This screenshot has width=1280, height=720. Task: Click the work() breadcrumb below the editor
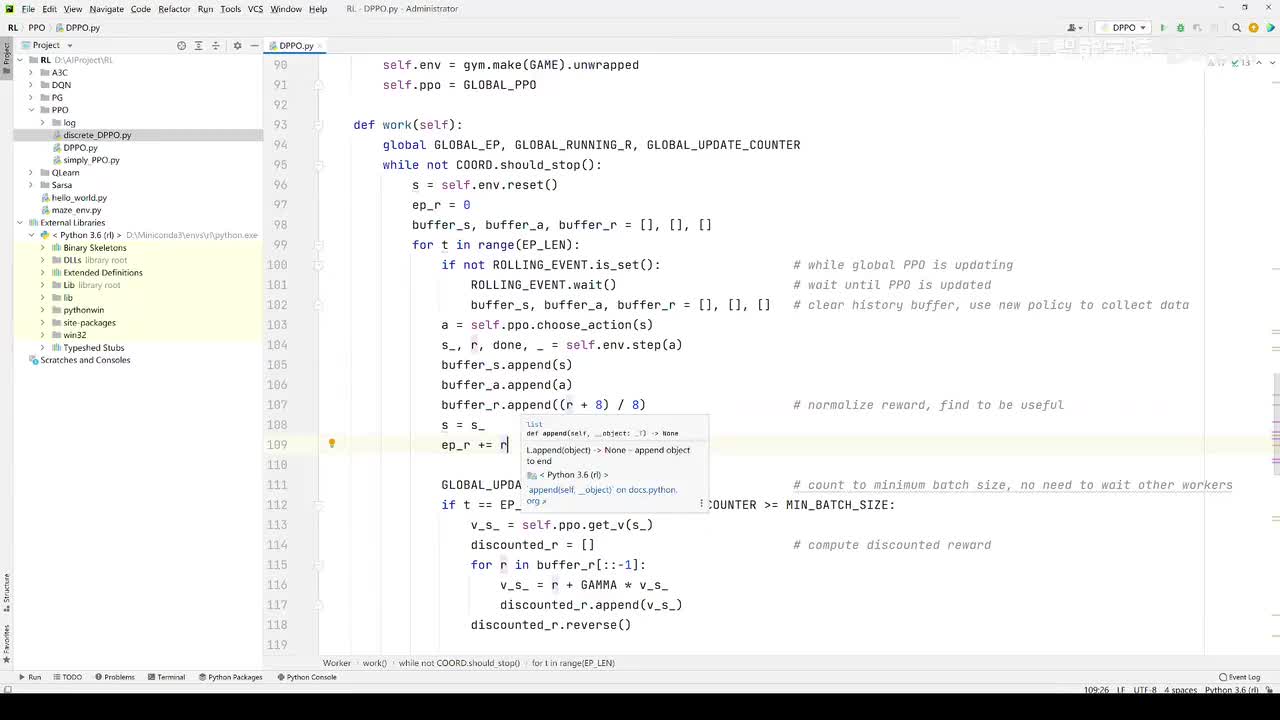point(374,663)
